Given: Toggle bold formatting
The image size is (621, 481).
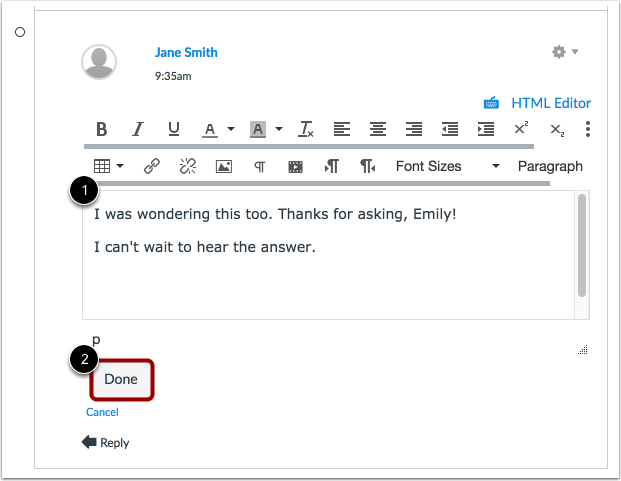Looking at the screenshot, I should click(101, 129).
